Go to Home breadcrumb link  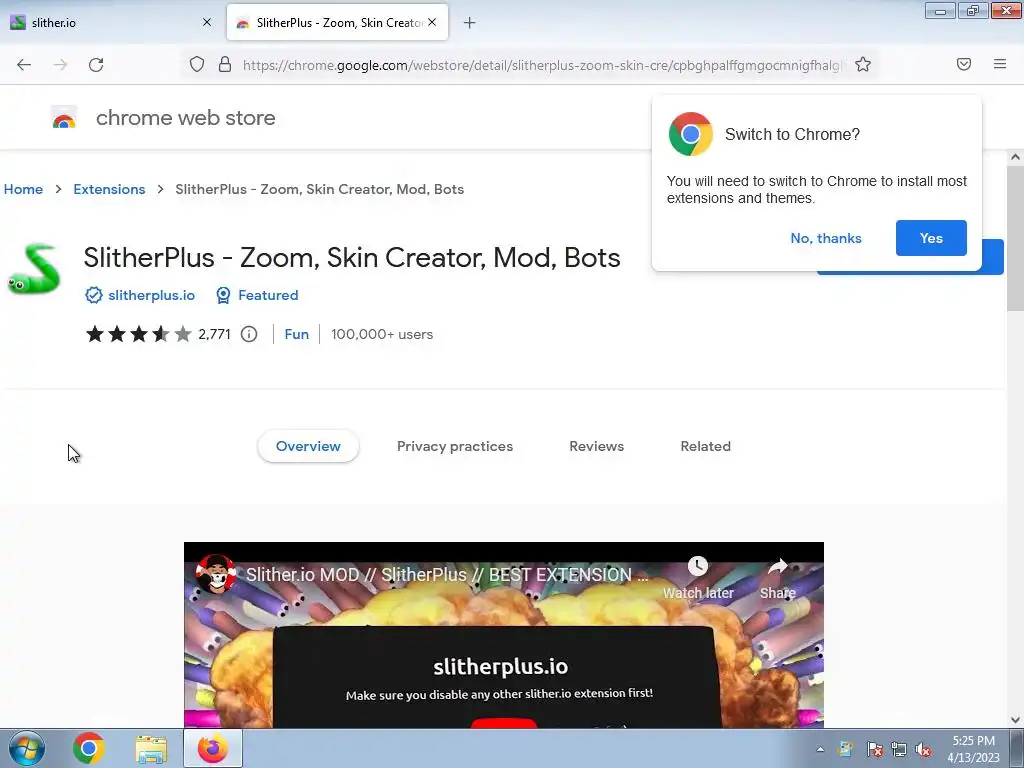point(24,189)
